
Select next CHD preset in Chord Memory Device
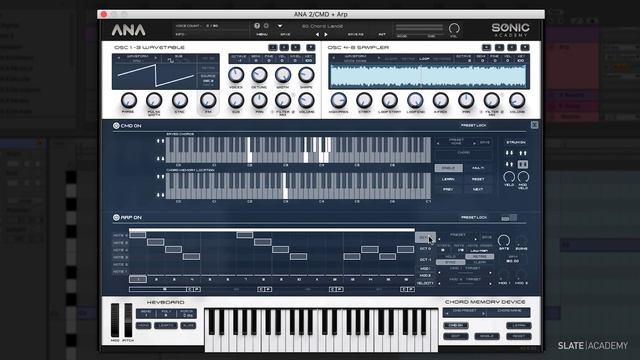tap(484, 313)
